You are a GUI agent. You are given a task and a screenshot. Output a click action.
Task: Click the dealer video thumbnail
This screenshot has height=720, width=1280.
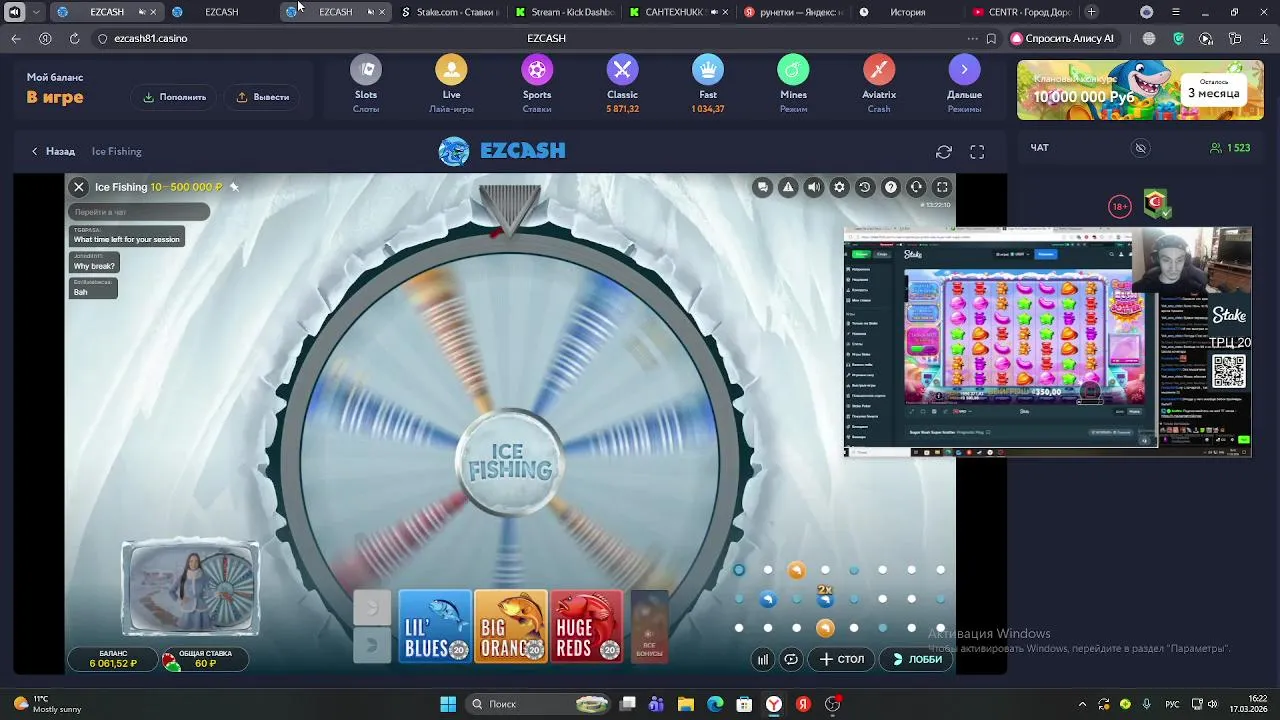click(191, 589)
